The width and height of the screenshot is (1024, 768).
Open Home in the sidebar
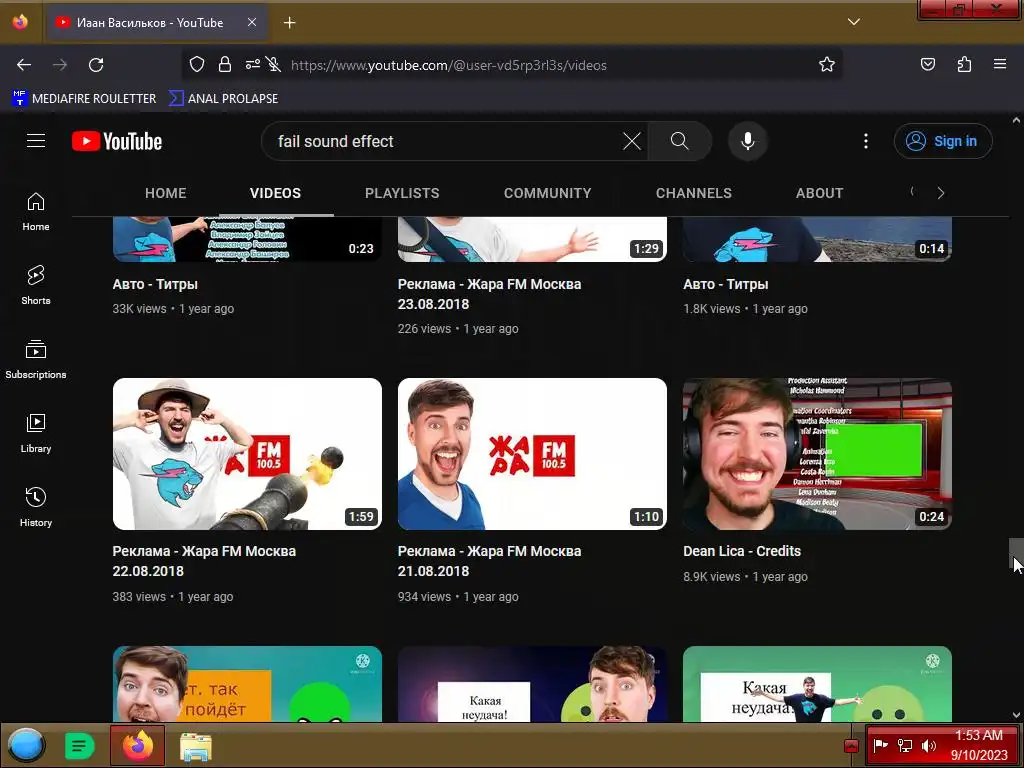(x=36, y=212)
